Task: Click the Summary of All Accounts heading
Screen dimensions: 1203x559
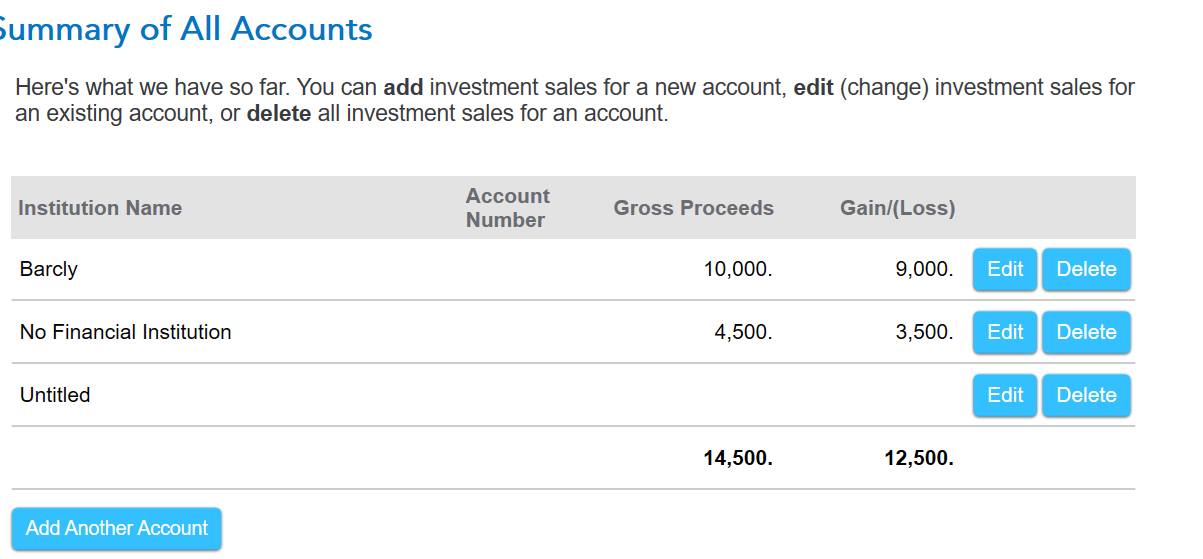Action: pos(186,29)
